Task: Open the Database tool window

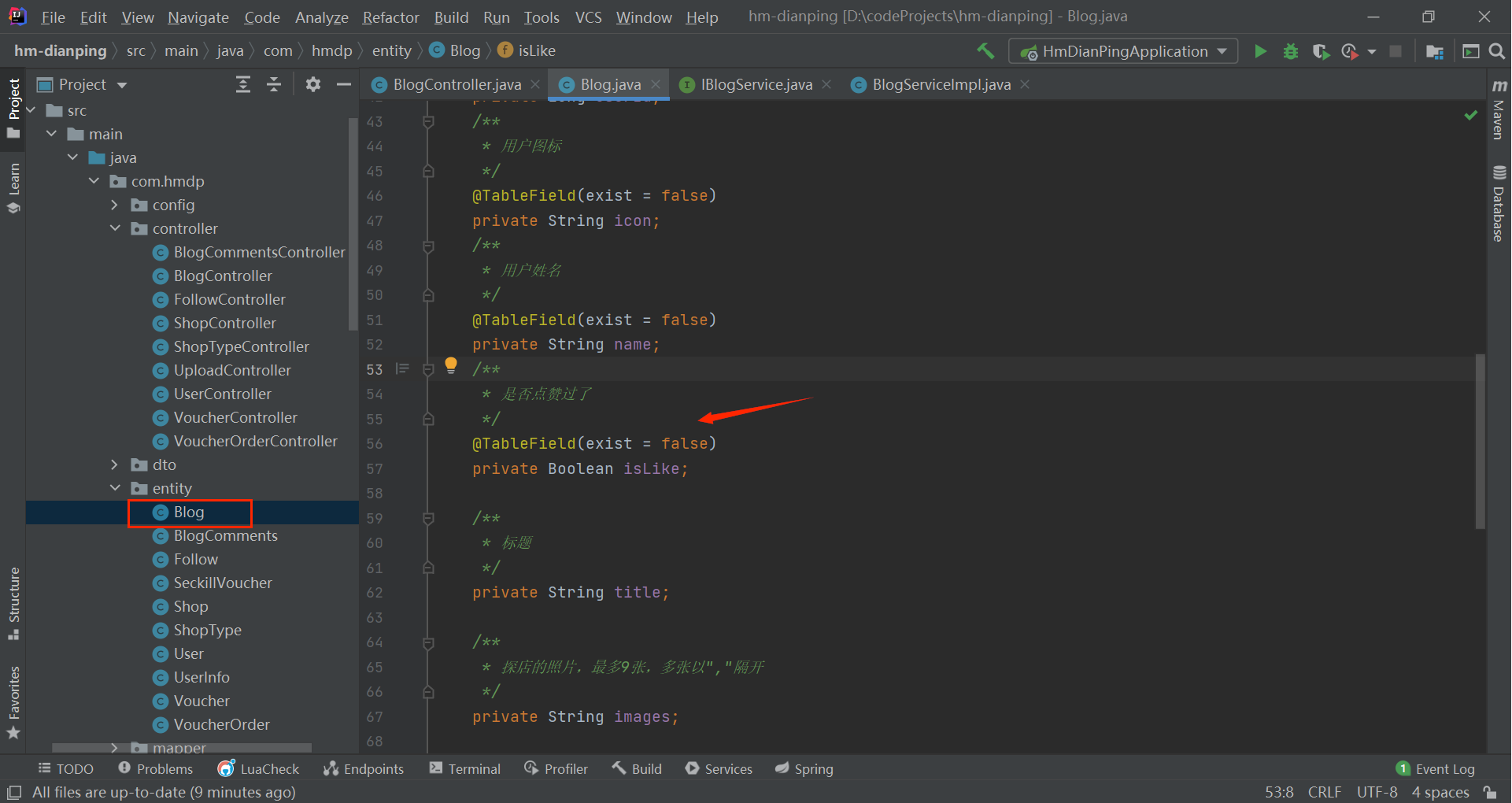Action: [x=1499, y=203]
